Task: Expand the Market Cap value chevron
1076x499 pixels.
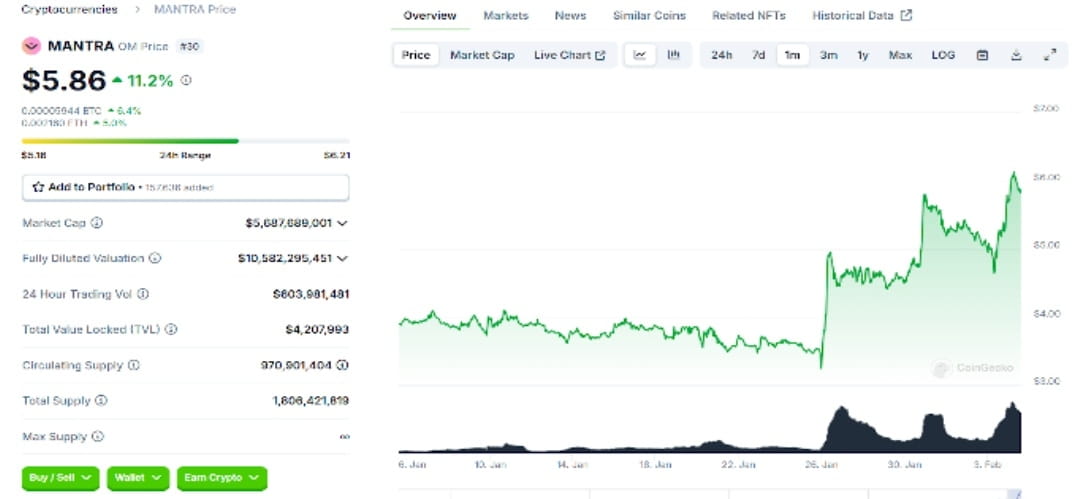Action: (x=342, y=223)
